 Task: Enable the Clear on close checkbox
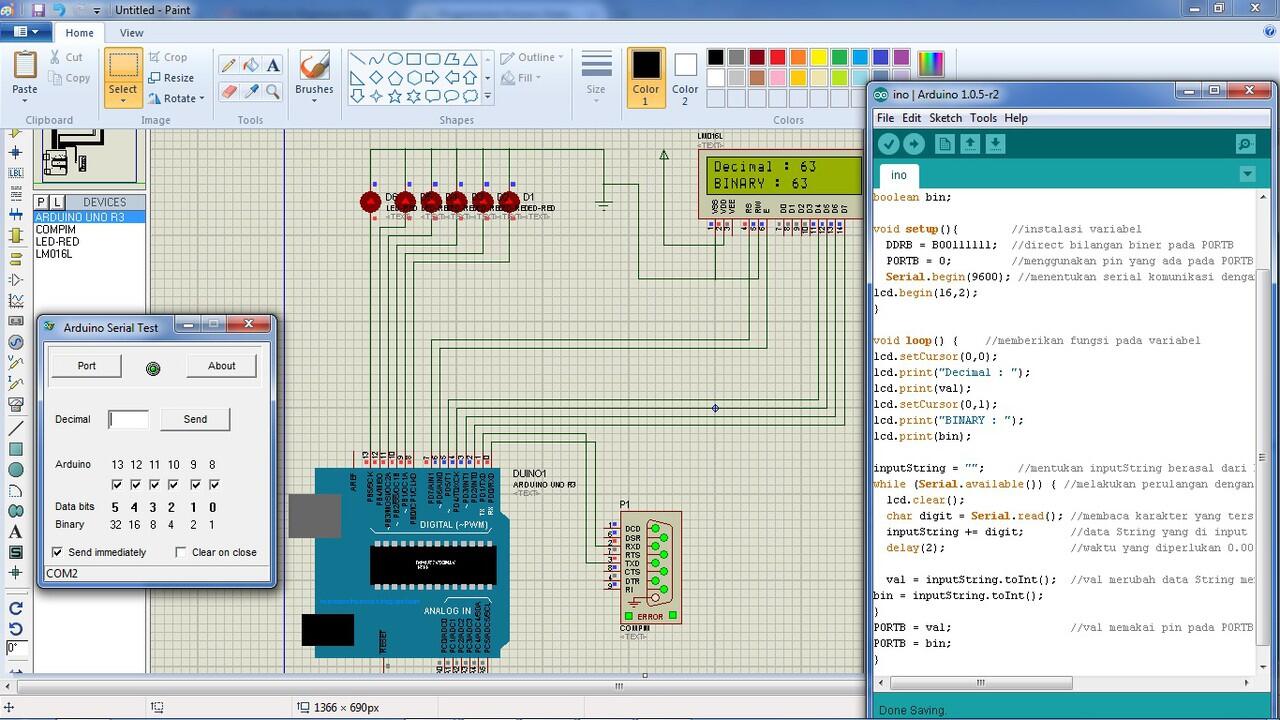[x=181, y=552]
